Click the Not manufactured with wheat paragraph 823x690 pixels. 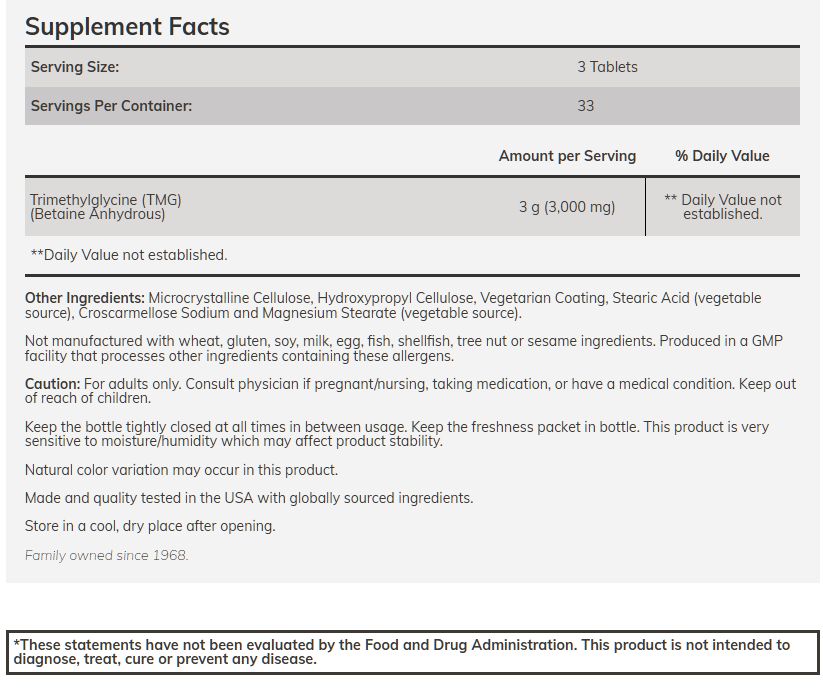click(403, 348)
